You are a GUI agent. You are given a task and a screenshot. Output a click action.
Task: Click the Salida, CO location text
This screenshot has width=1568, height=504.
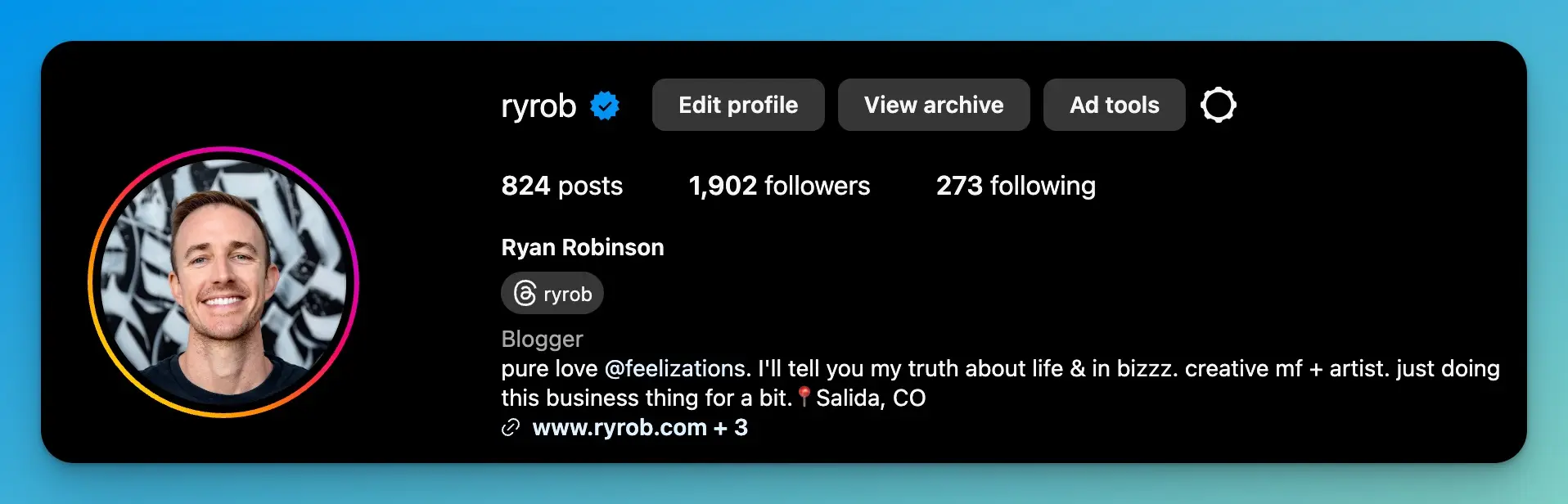click(x=871, y=398)
